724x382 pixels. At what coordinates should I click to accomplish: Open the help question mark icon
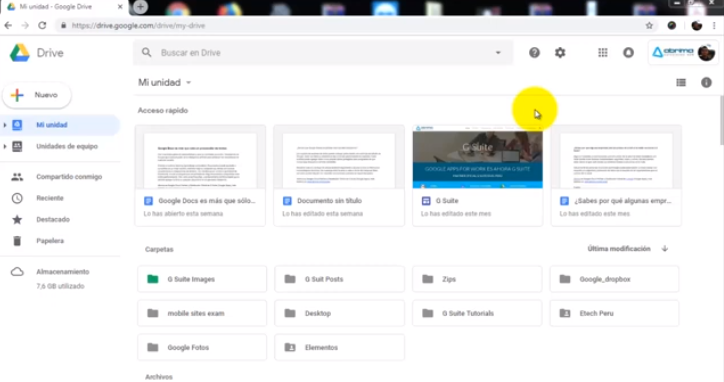coord(534,53)
